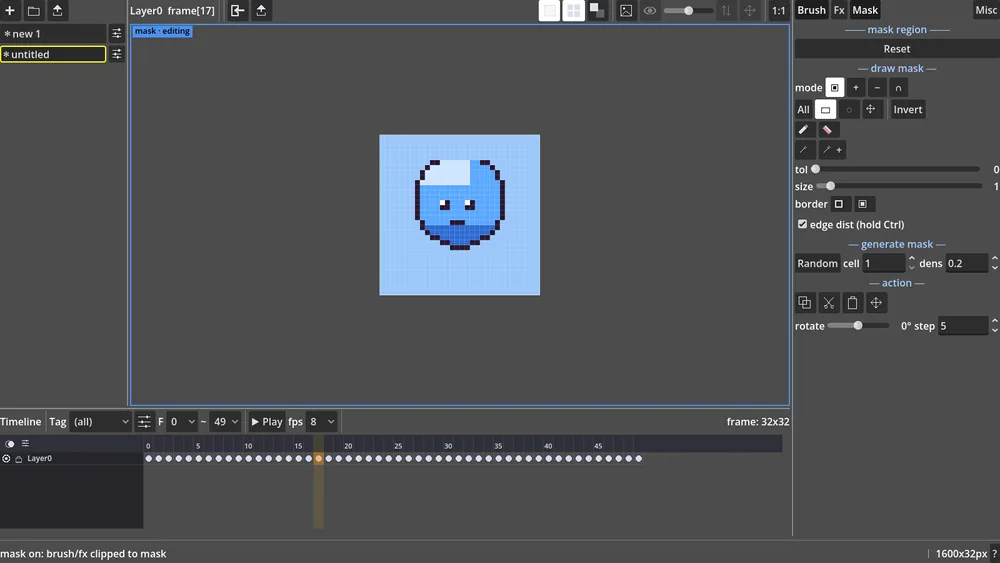Select the inner border option
The height and width of the screenshot is (563, 1000).
pyautogui.click(x=862, y=204)
